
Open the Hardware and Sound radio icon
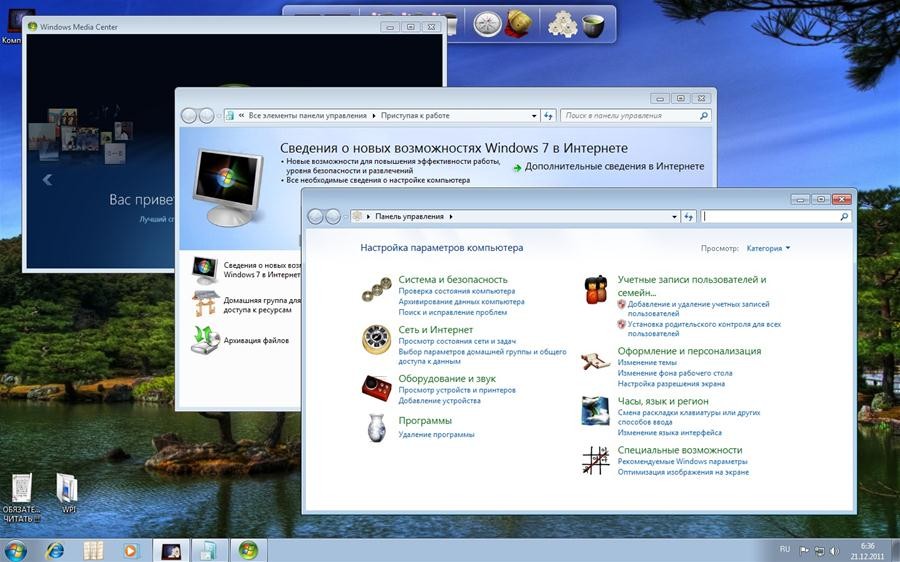coord(376,387)
